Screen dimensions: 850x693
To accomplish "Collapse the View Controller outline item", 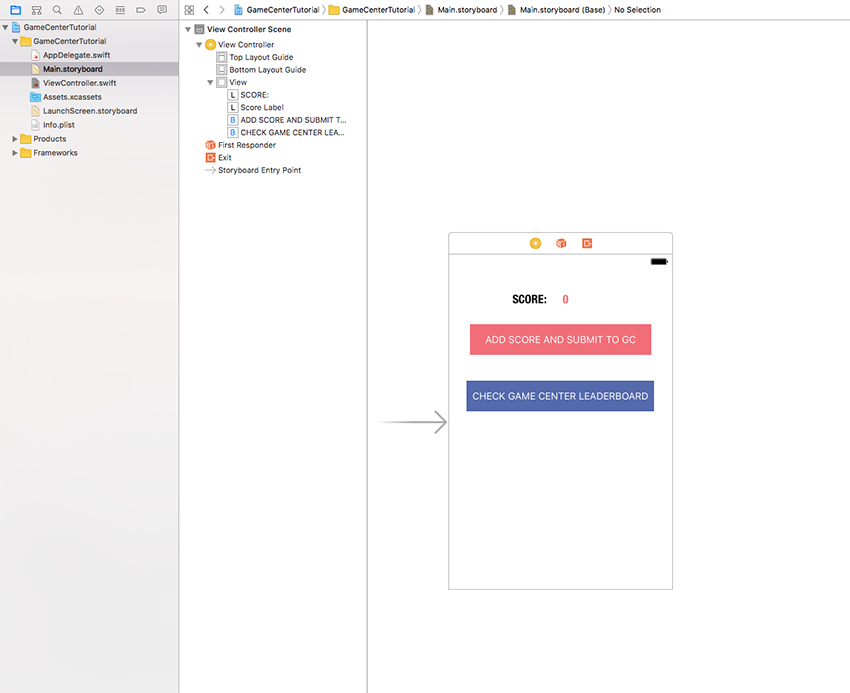I will click(x=199, y=44).
